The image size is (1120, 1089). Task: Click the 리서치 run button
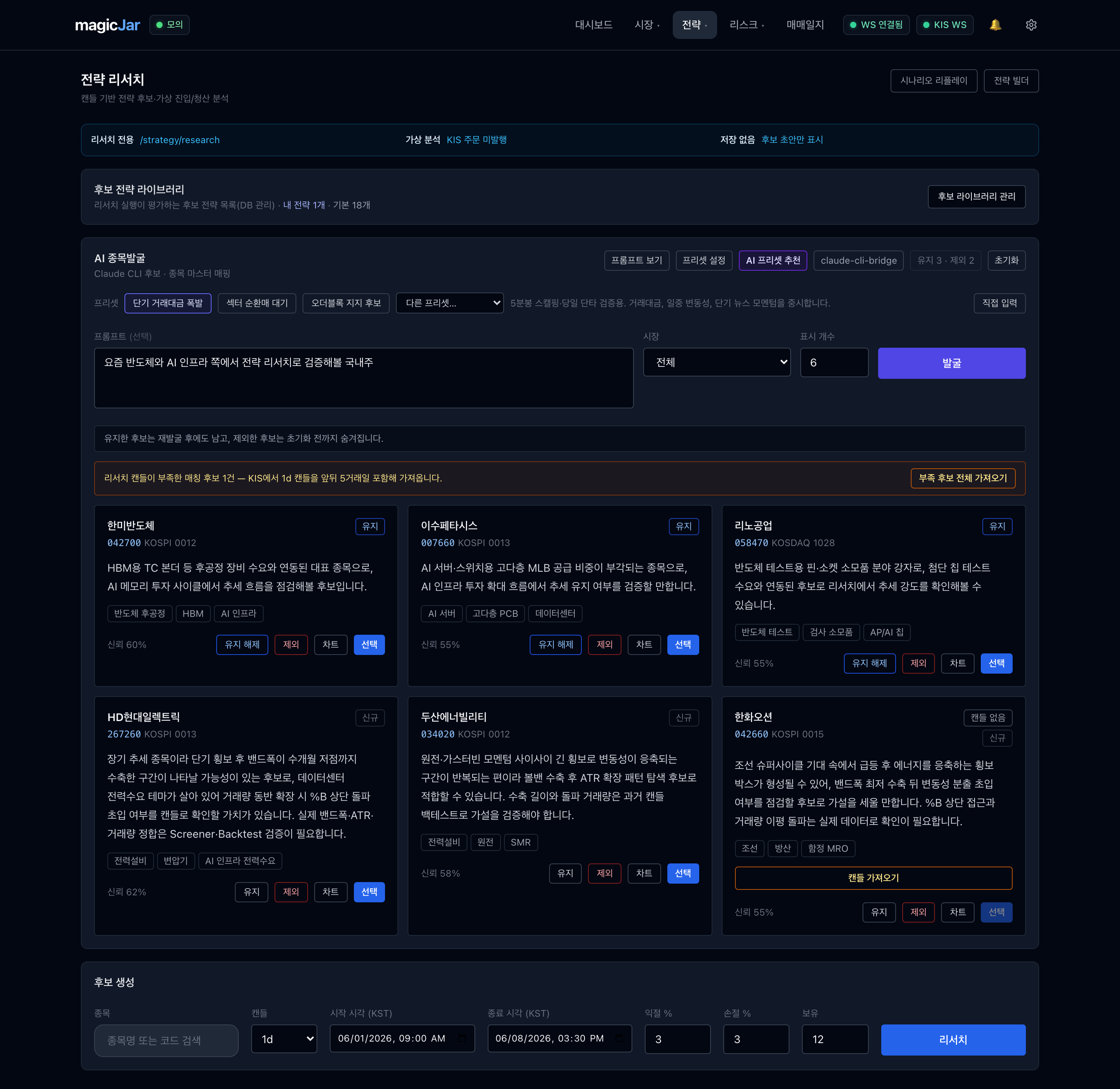(x=953, y=1040)
